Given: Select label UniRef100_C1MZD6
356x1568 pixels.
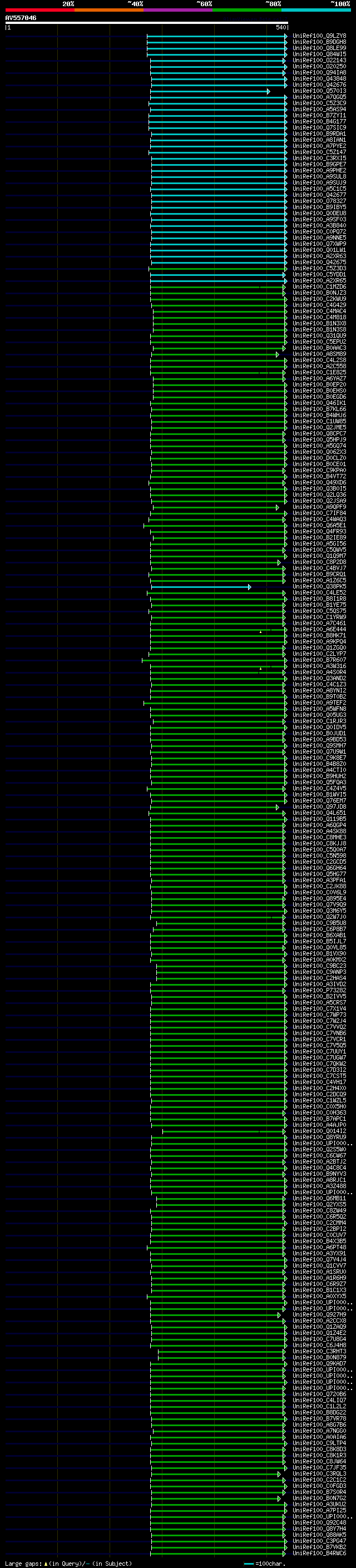Looking at the screenshot, I should [x=319, y=286].
